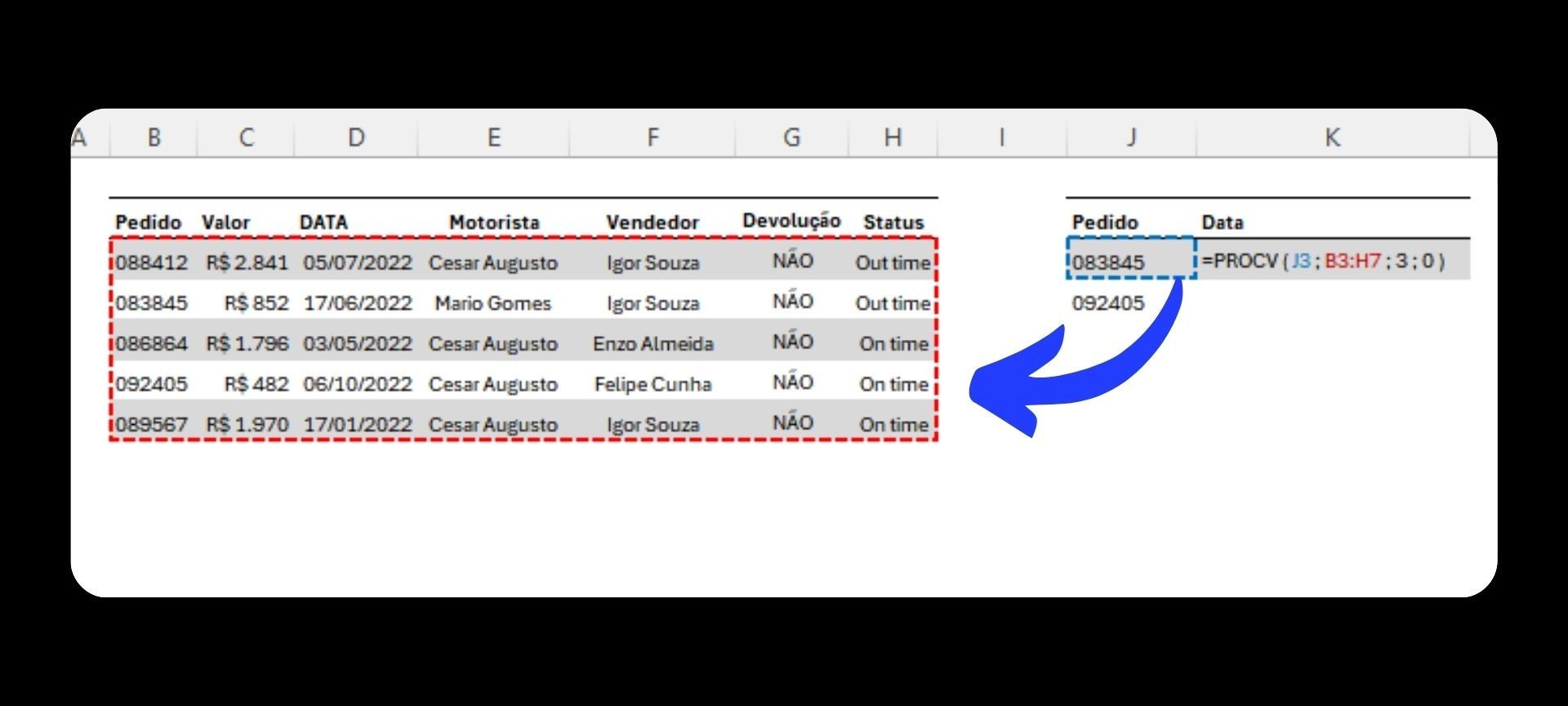Click the R$ 1.970 value cell
The height and width of the screenshot is (706, 1568).
pos(247,424)
